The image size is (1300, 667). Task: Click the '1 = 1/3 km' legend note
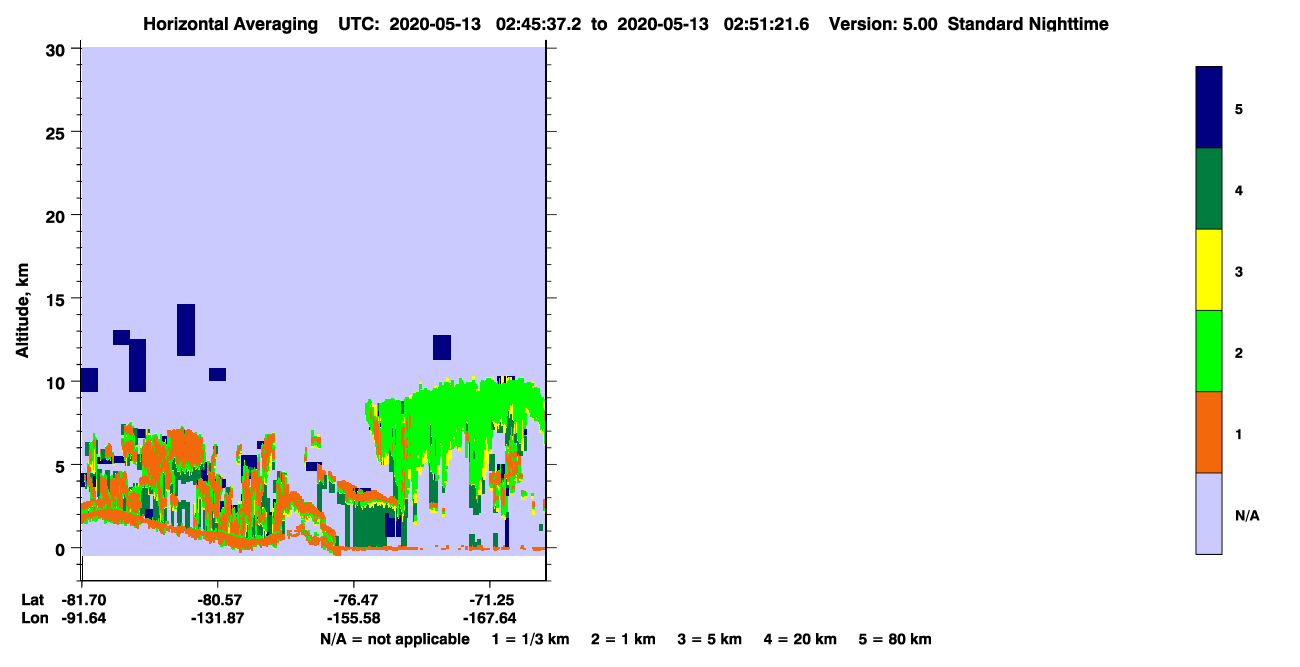click(x=530, y=639)
